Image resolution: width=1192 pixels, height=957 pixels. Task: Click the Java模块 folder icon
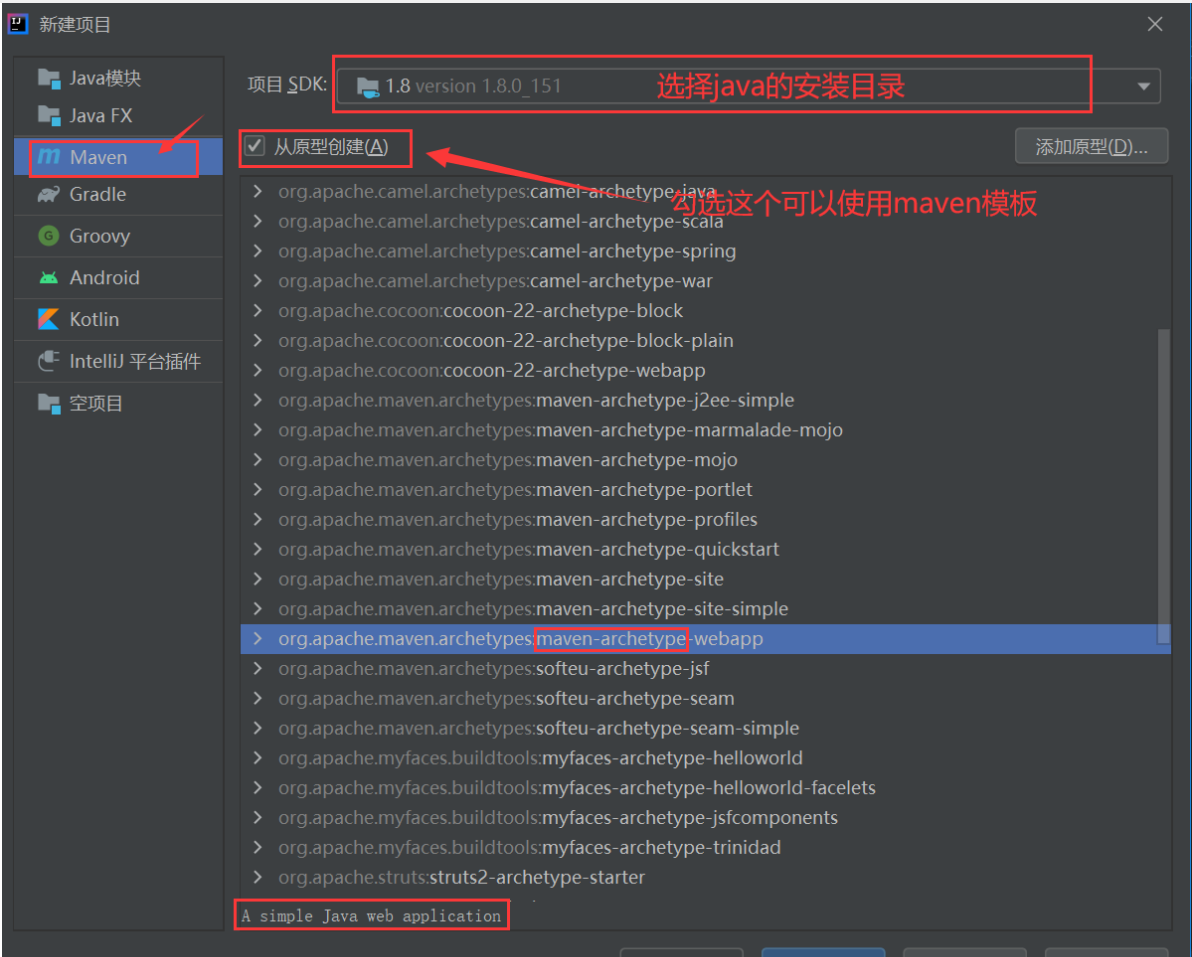click(x=49, y=78)
